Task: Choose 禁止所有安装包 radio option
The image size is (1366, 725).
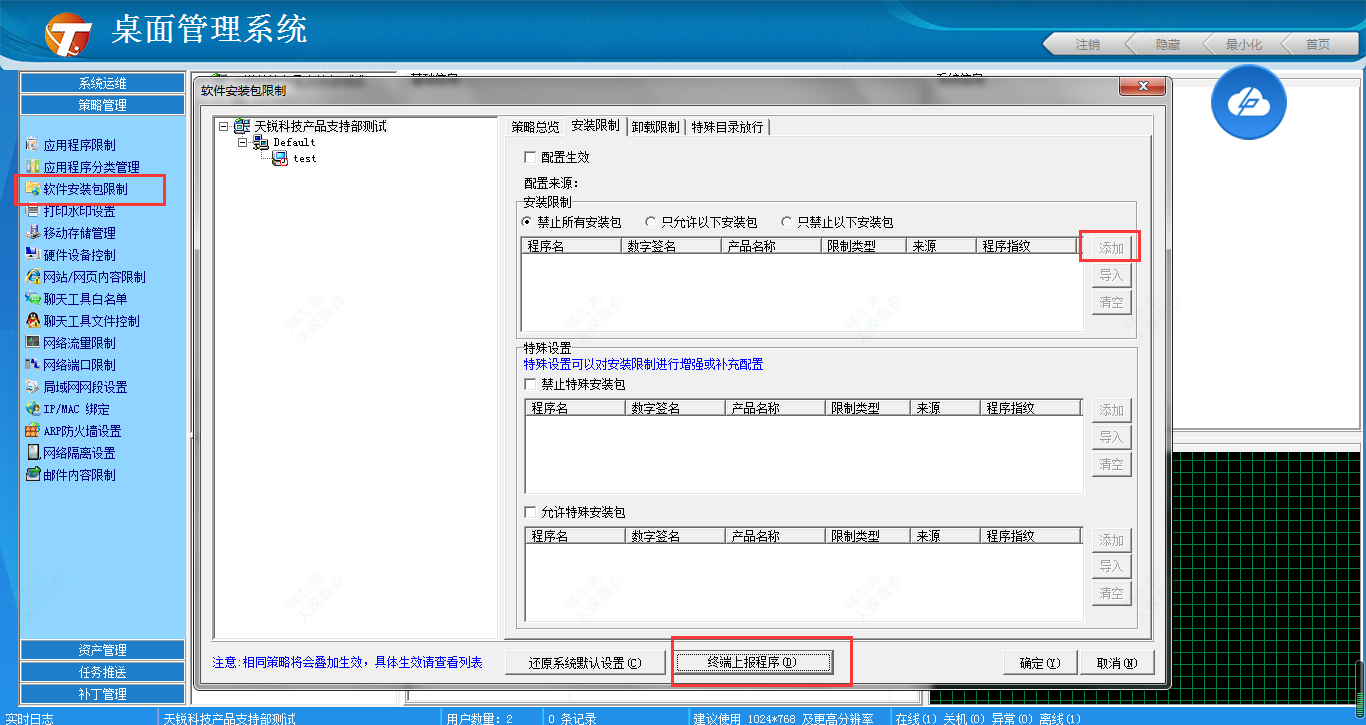Action: [527, 222]
